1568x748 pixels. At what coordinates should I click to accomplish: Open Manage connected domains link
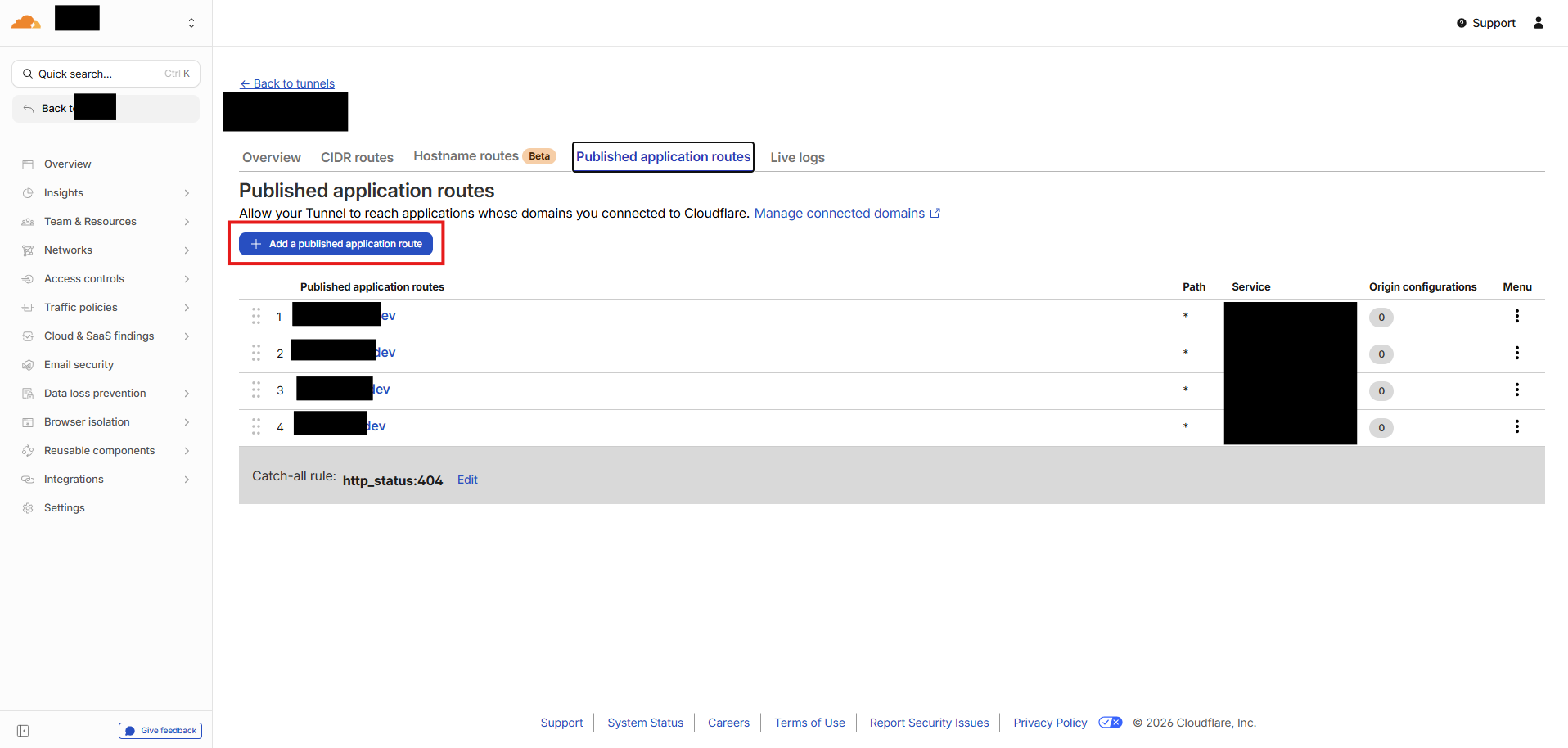847,214
